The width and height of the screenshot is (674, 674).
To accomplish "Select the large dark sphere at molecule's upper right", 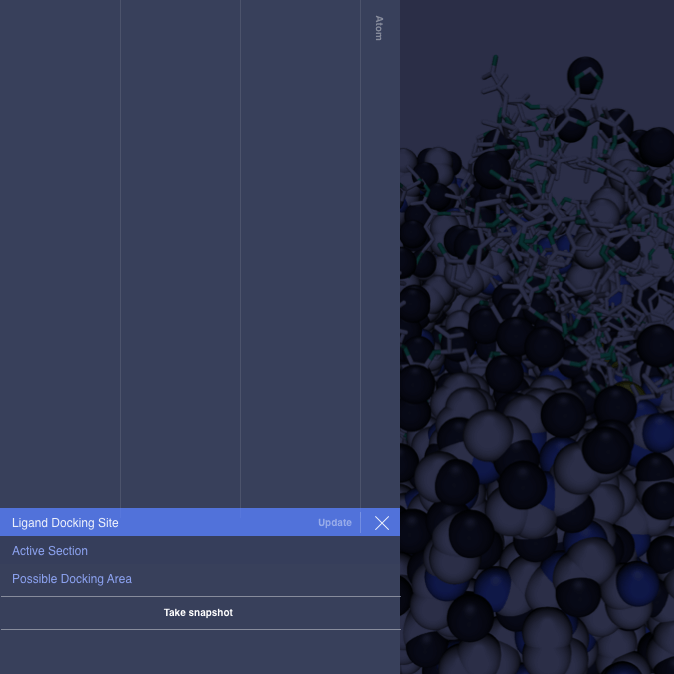I will (657, 146).
